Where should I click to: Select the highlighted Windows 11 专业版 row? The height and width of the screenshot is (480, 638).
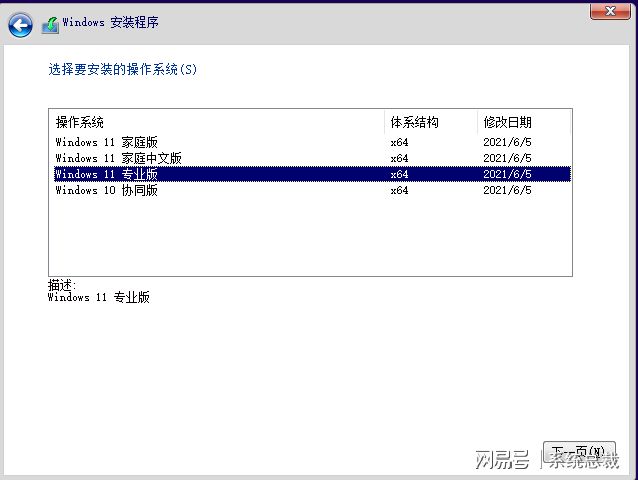[312, 174]
